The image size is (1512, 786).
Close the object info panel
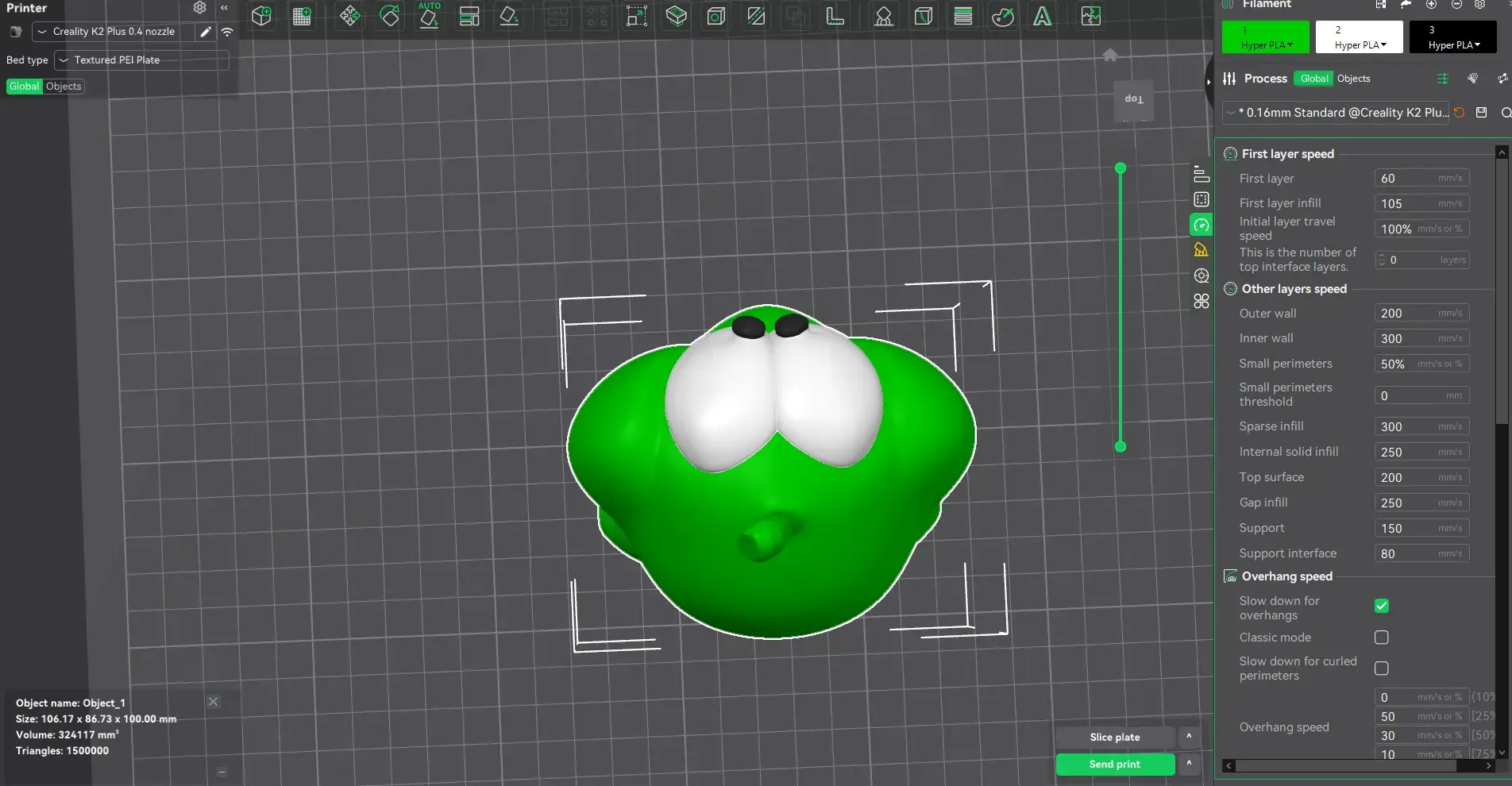pyautogui.click(x=213, y=702)
